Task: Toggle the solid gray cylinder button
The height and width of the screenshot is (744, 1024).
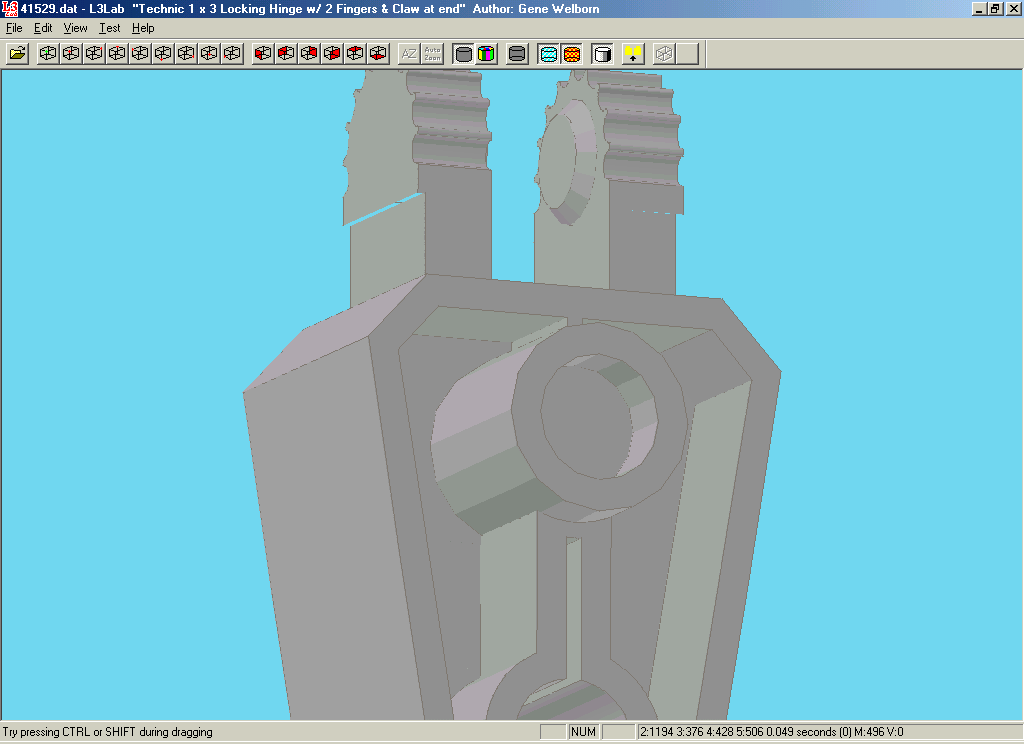Action: click(x=463, y=54)
